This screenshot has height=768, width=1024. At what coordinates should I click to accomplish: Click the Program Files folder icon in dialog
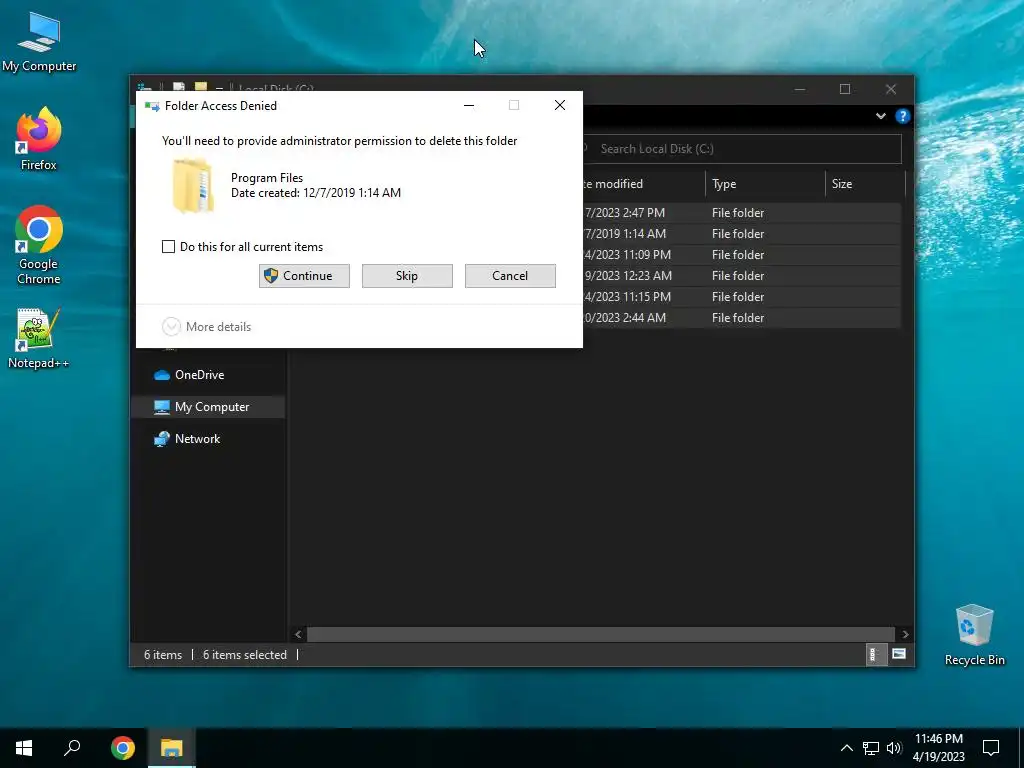pyautogui.click(x=193, y=185)
